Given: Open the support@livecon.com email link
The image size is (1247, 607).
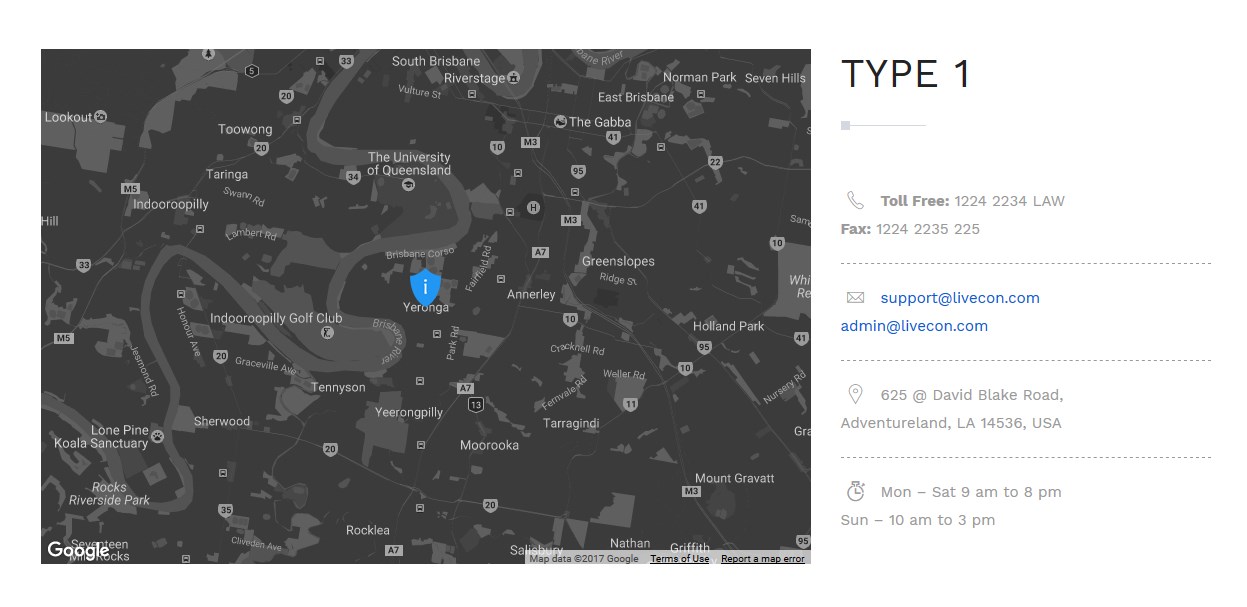Looking at the screenshot, I should pyautogui.click(x=960, y=298).
